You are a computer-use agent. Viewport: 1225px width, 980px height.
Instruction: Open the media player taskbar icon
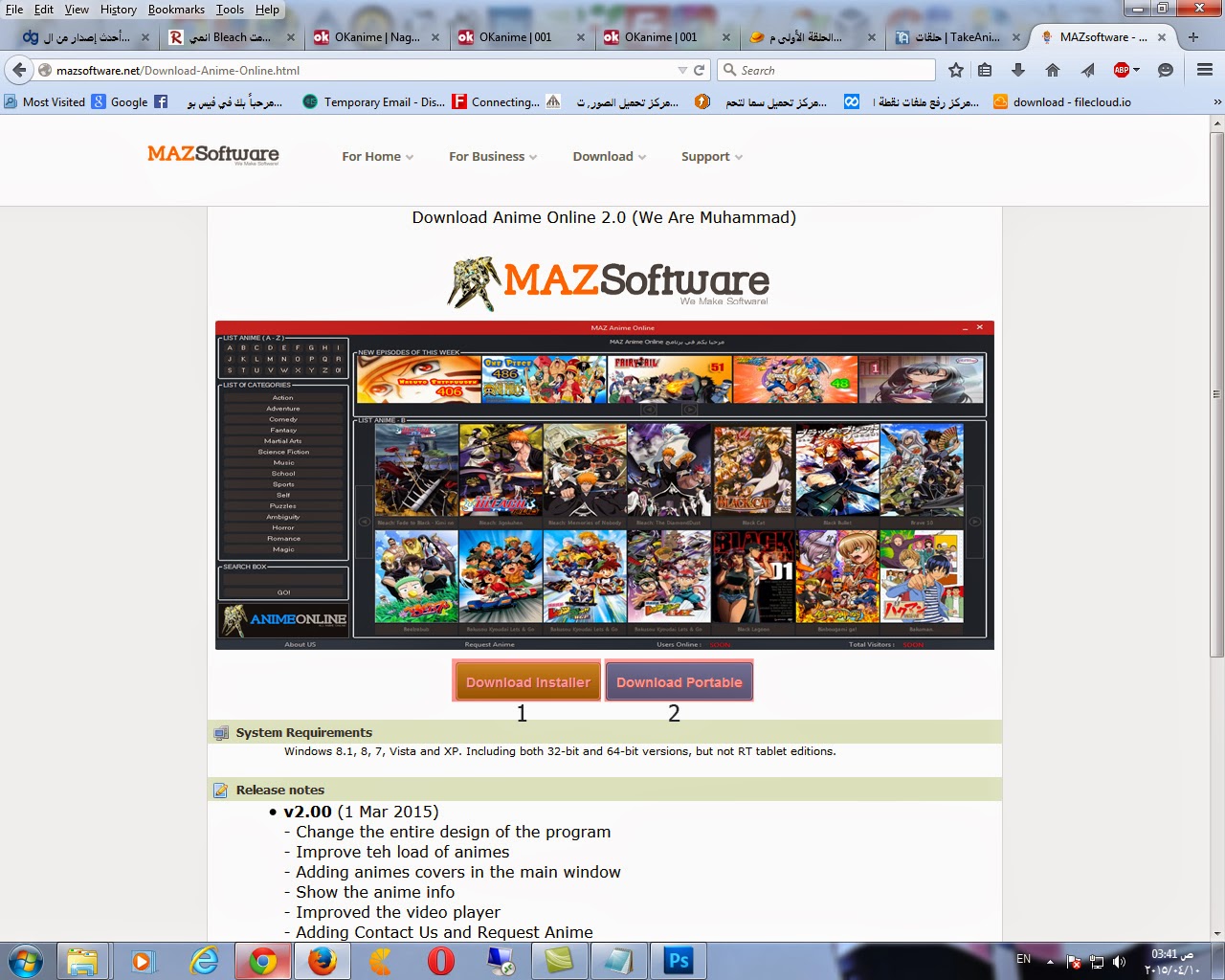(x=143, y=961)
